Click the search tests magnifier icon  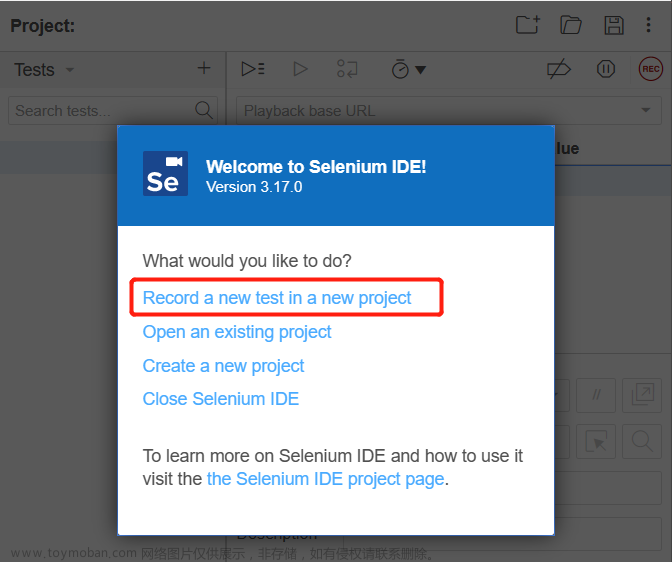tap(204, 111)
